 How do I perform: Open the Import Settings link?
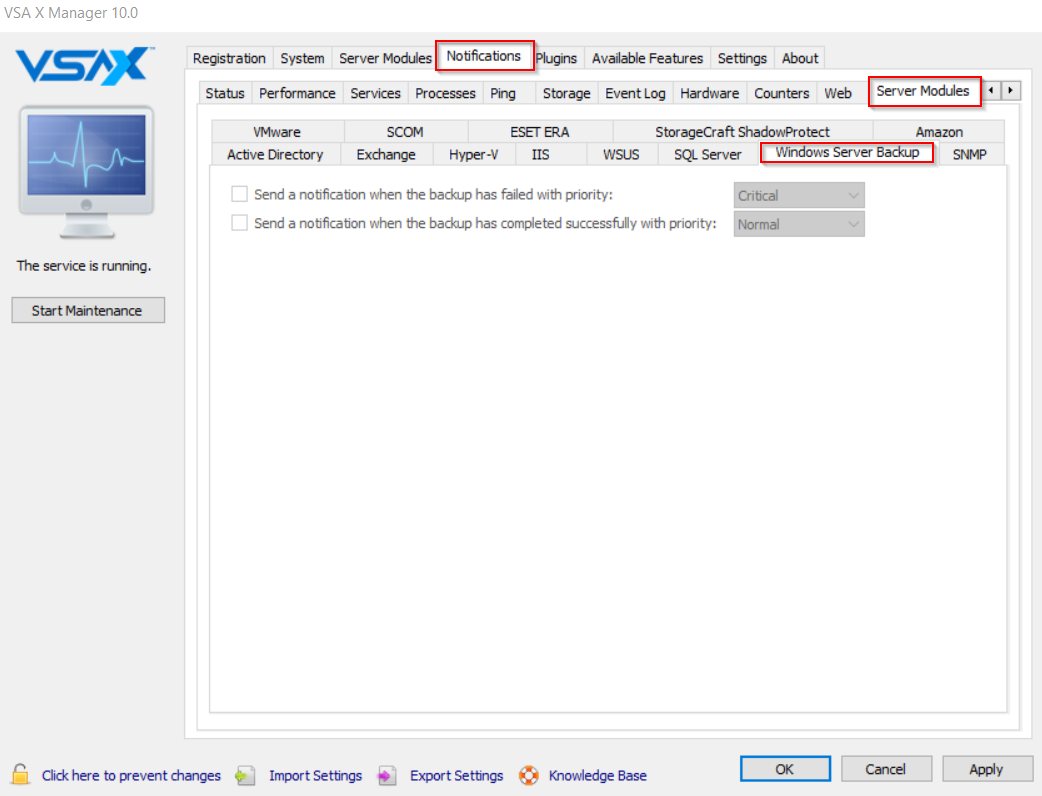pyautogui.click(x=316, y=775)
